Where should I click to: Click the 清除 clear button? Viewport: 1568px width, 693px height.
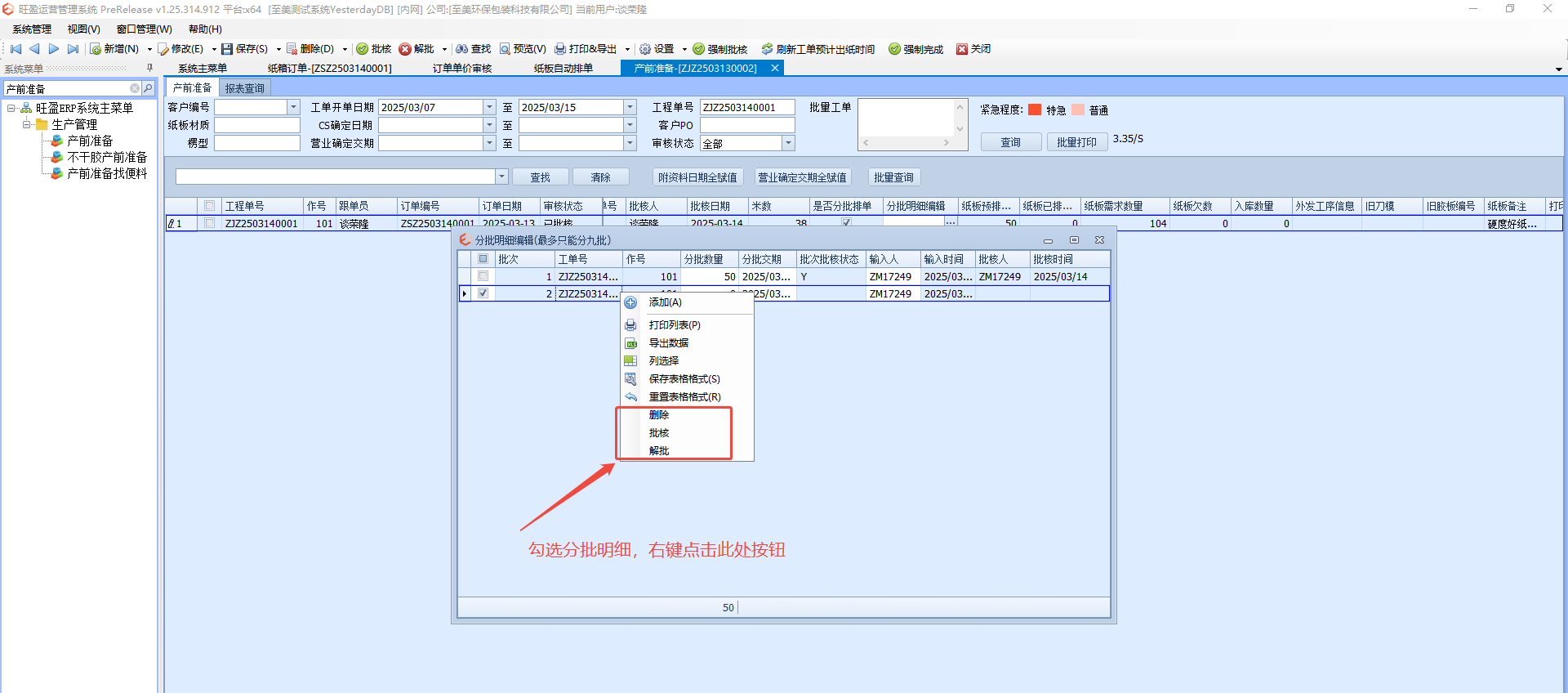click(601, 177)
